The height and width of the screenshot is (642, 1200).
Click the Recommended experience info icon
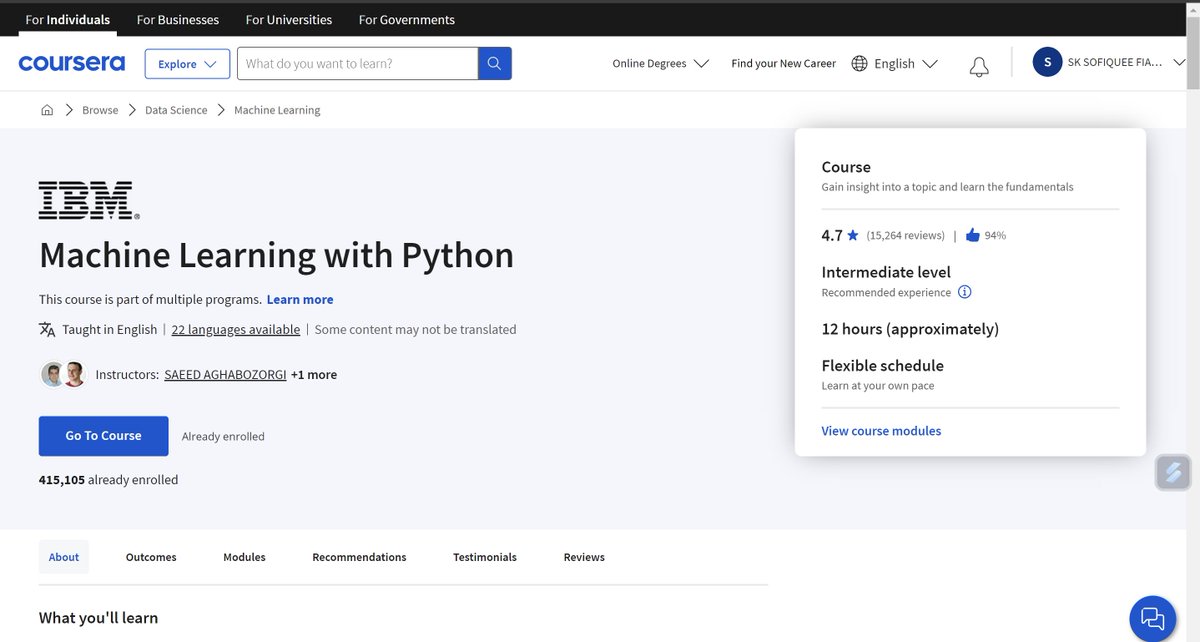coord(965,292)
